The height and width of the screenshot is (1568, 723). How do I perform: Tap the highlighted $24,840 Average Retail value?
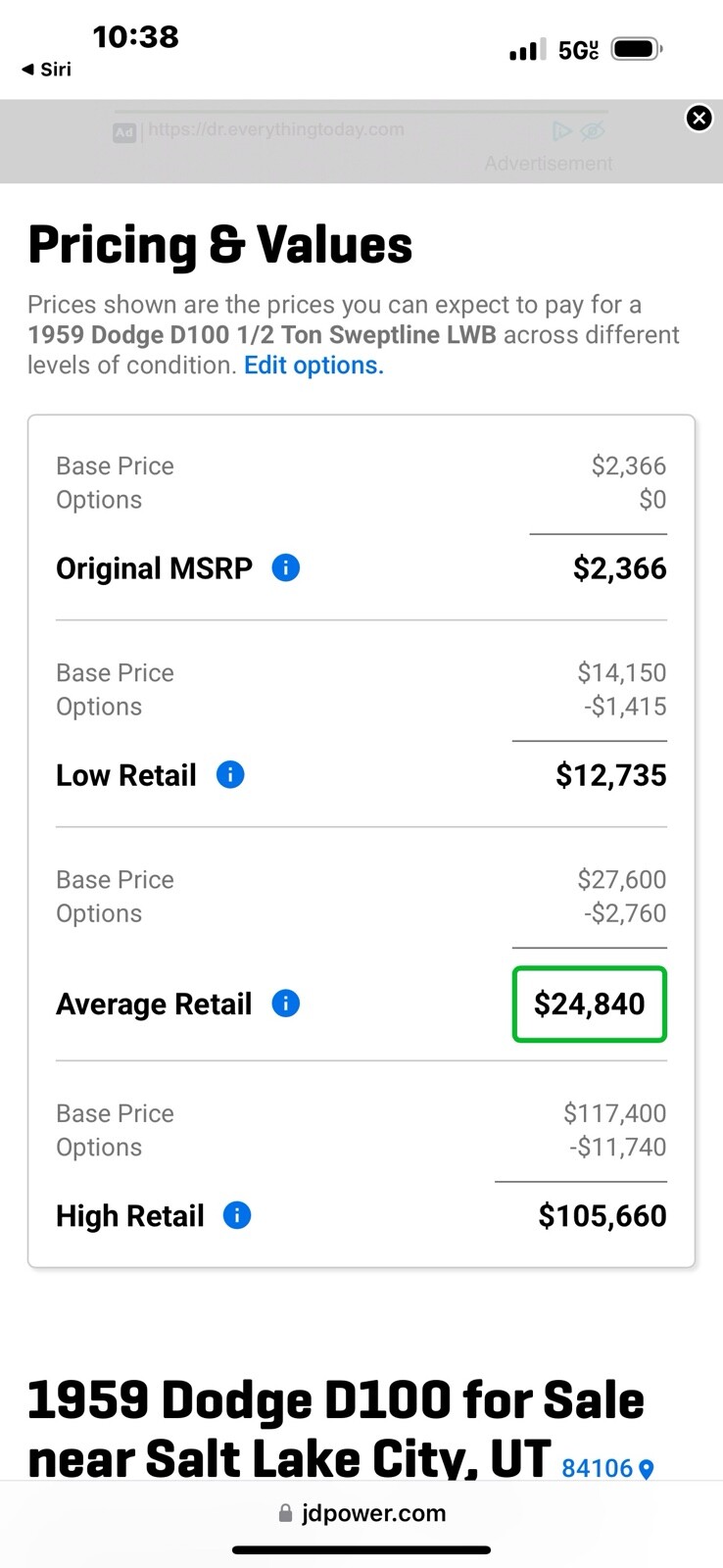[589, 1004]
